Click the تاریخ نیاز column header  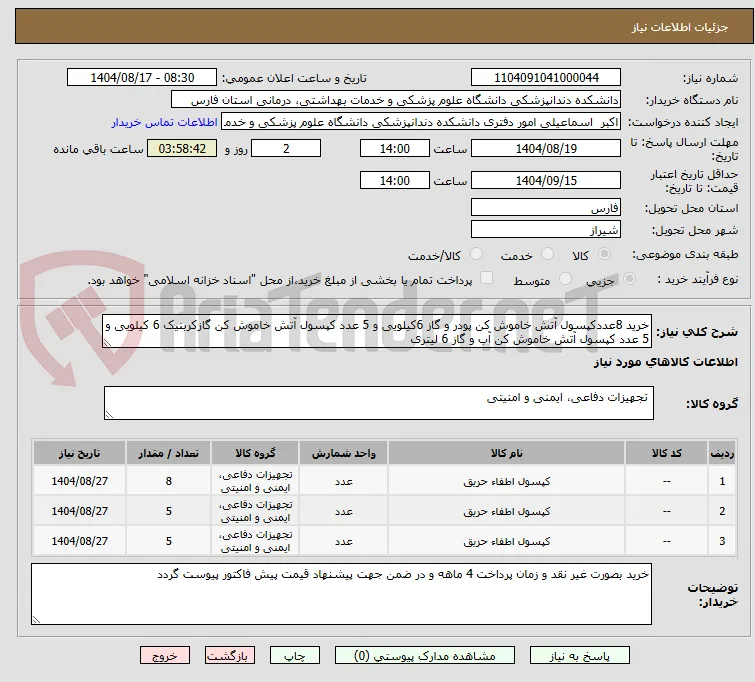(79, 453)
